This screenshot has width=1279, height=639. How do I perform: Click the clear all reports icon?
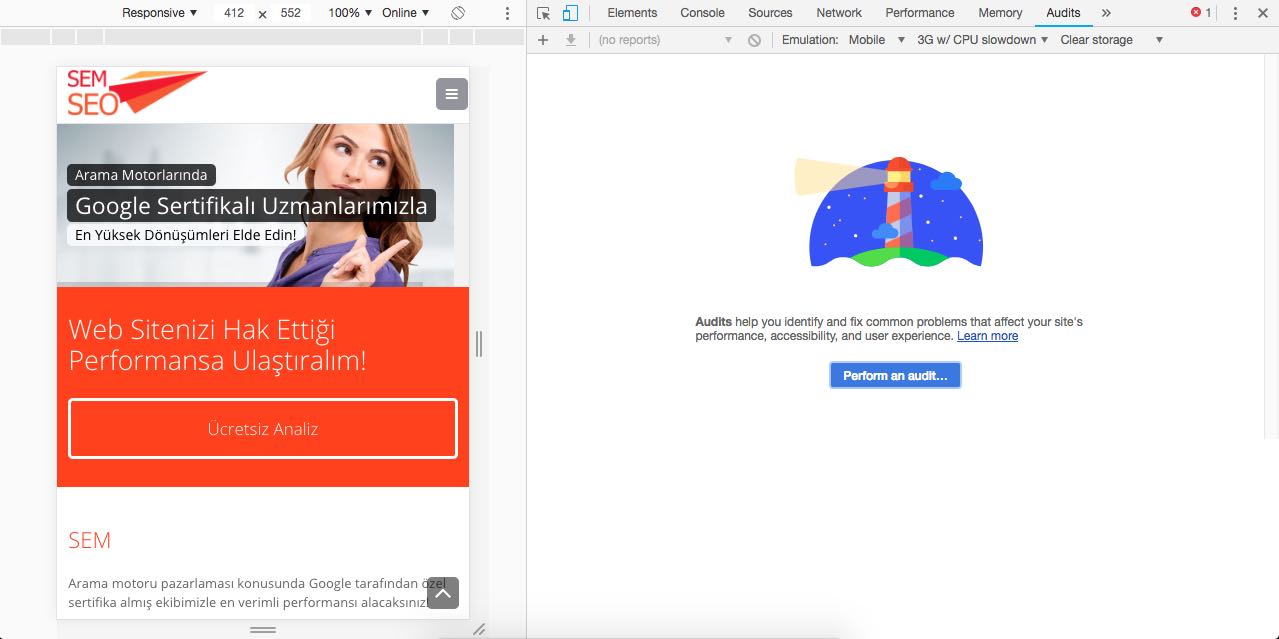(x=754, y=40)
